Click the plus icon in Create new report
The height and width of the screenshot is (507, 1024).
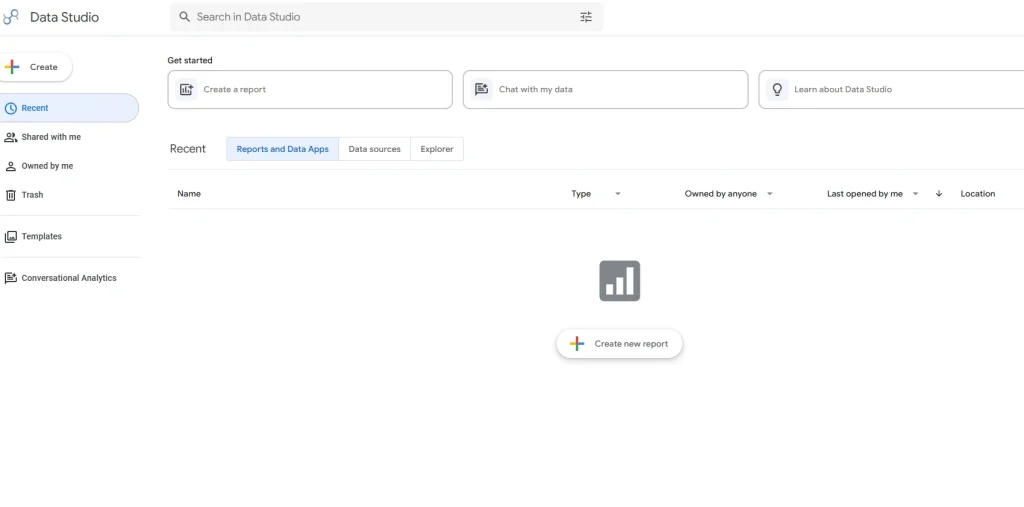pyautogui.click(x=577, y=344)
